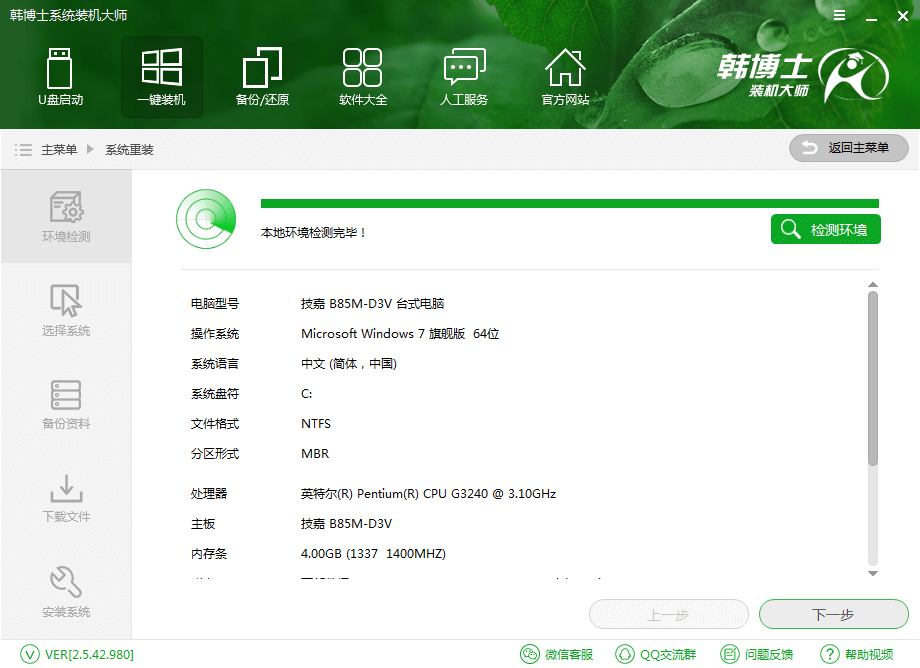Go to 主菜单 breadcrumb
Image resolution: width=920 pixels, height=668 pixels.
coord(59,150)
